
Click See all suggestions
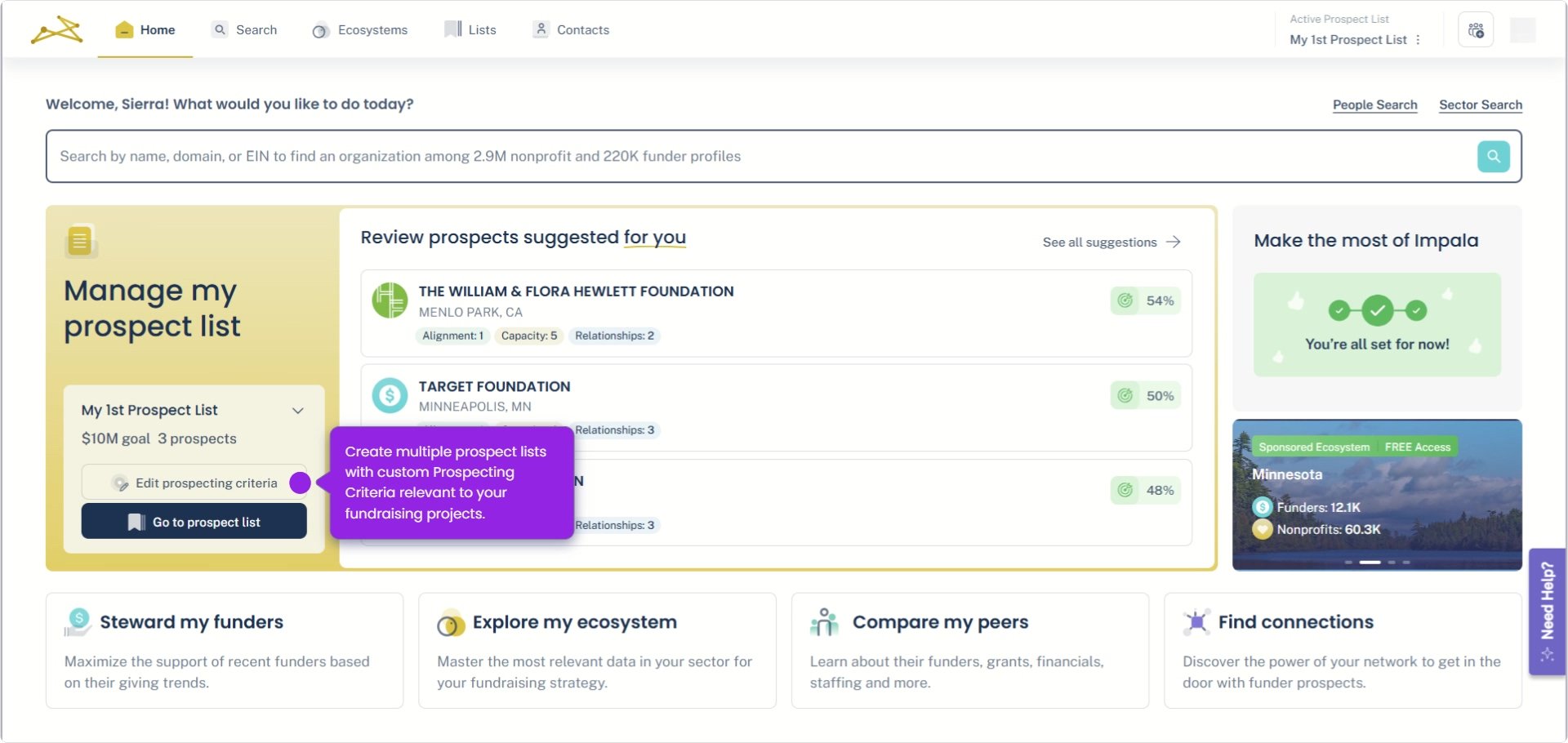1099,242
